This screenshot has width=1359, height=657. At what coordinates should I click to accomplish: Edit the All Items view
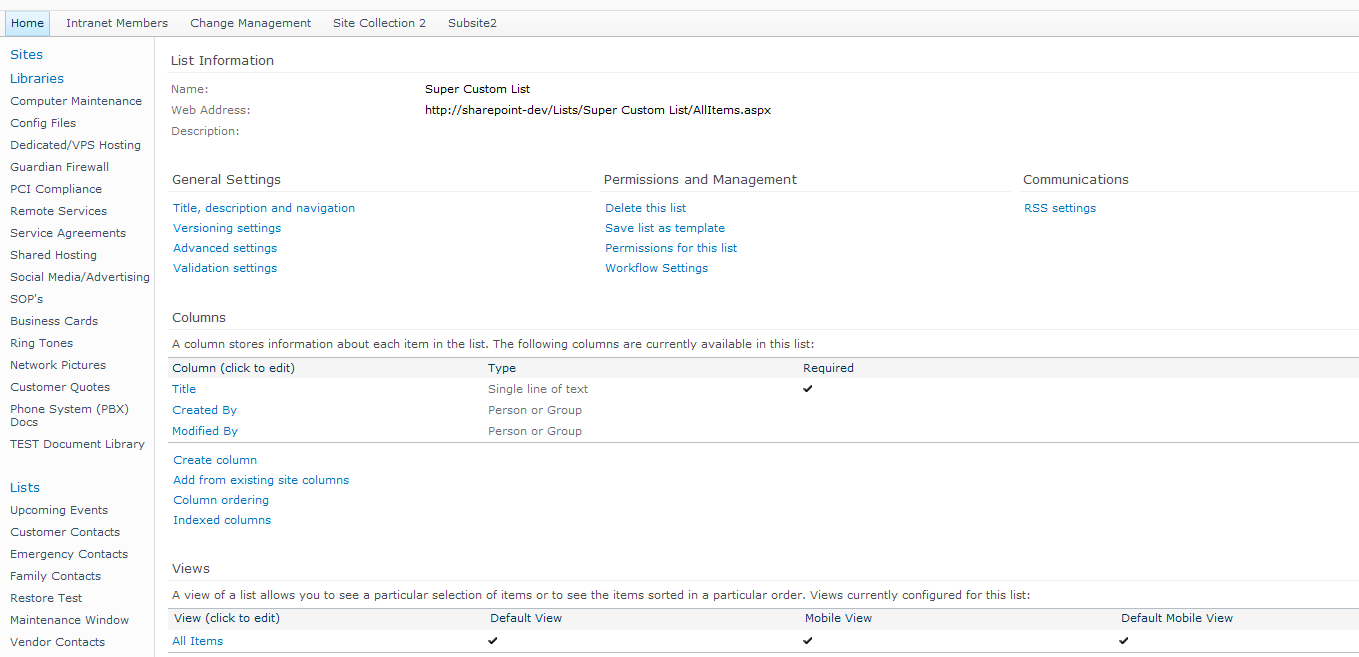point(198,641)
